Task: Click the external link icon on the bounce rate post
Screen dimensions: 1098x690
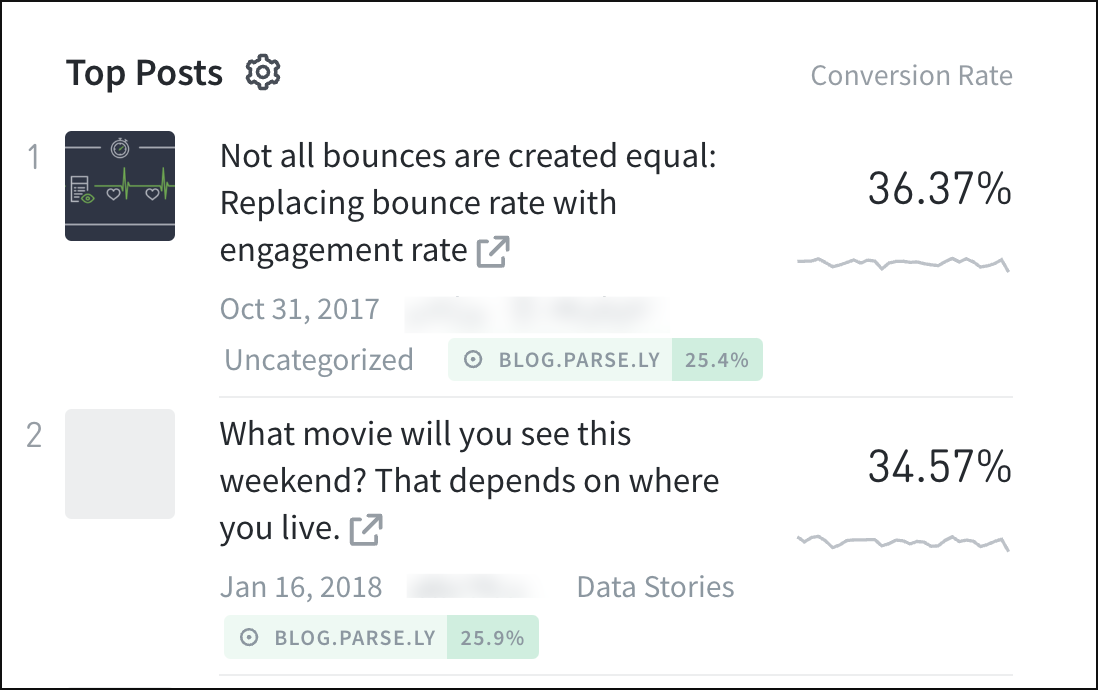Action: tap(495, 253)
